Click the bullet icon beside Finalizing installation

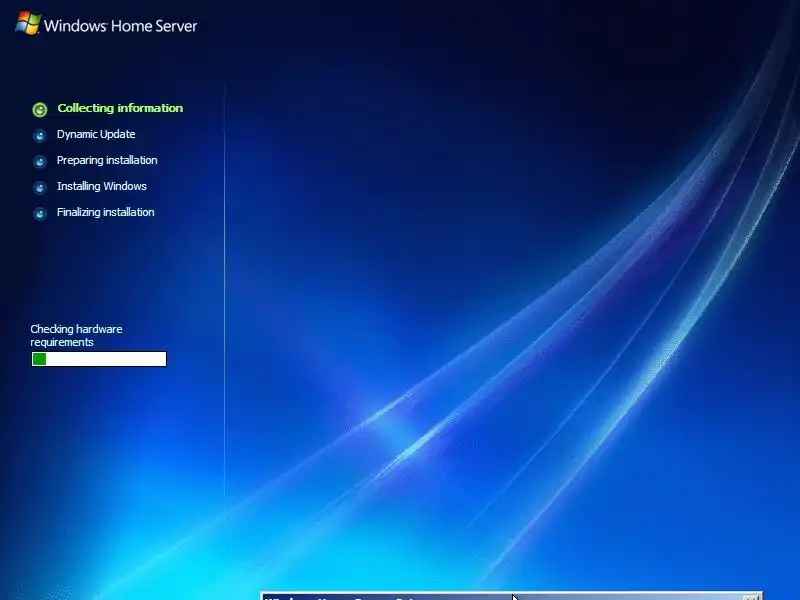[40, 213]
